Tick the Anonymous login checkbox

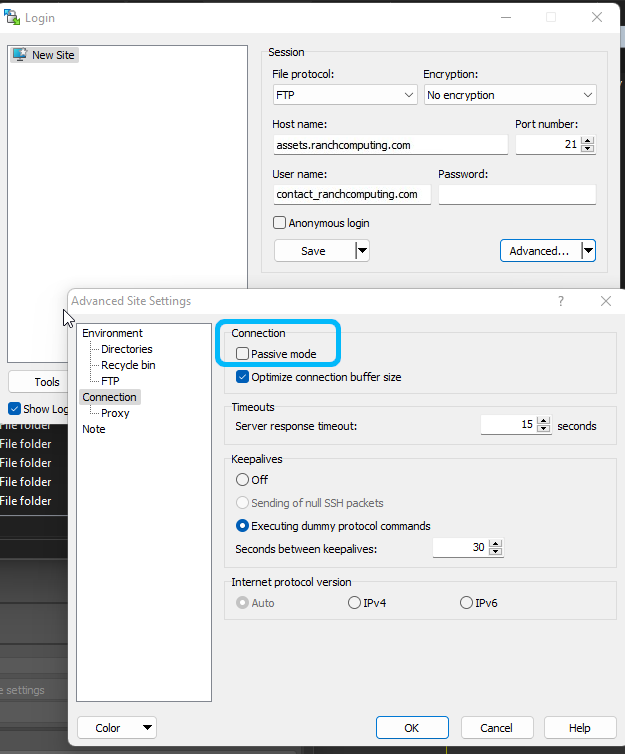pyautogui.click(x=279, y=223)
